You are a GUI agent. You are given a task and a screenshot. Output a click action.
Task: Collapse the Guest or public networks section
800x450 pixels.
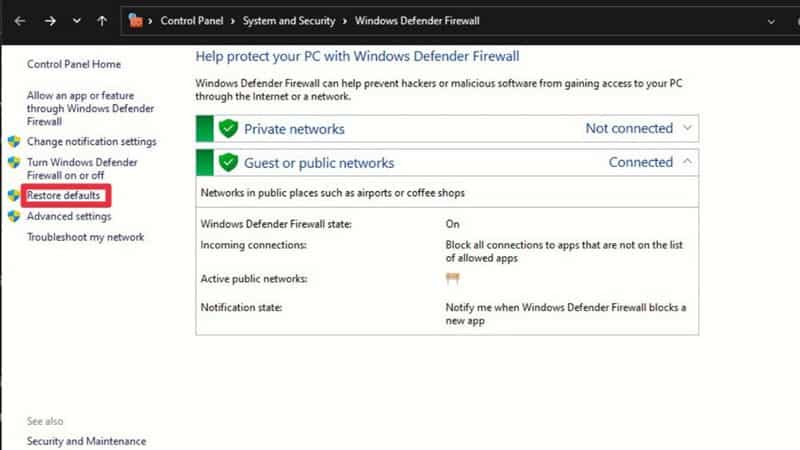pyautogui.click(x=686, y=162)
